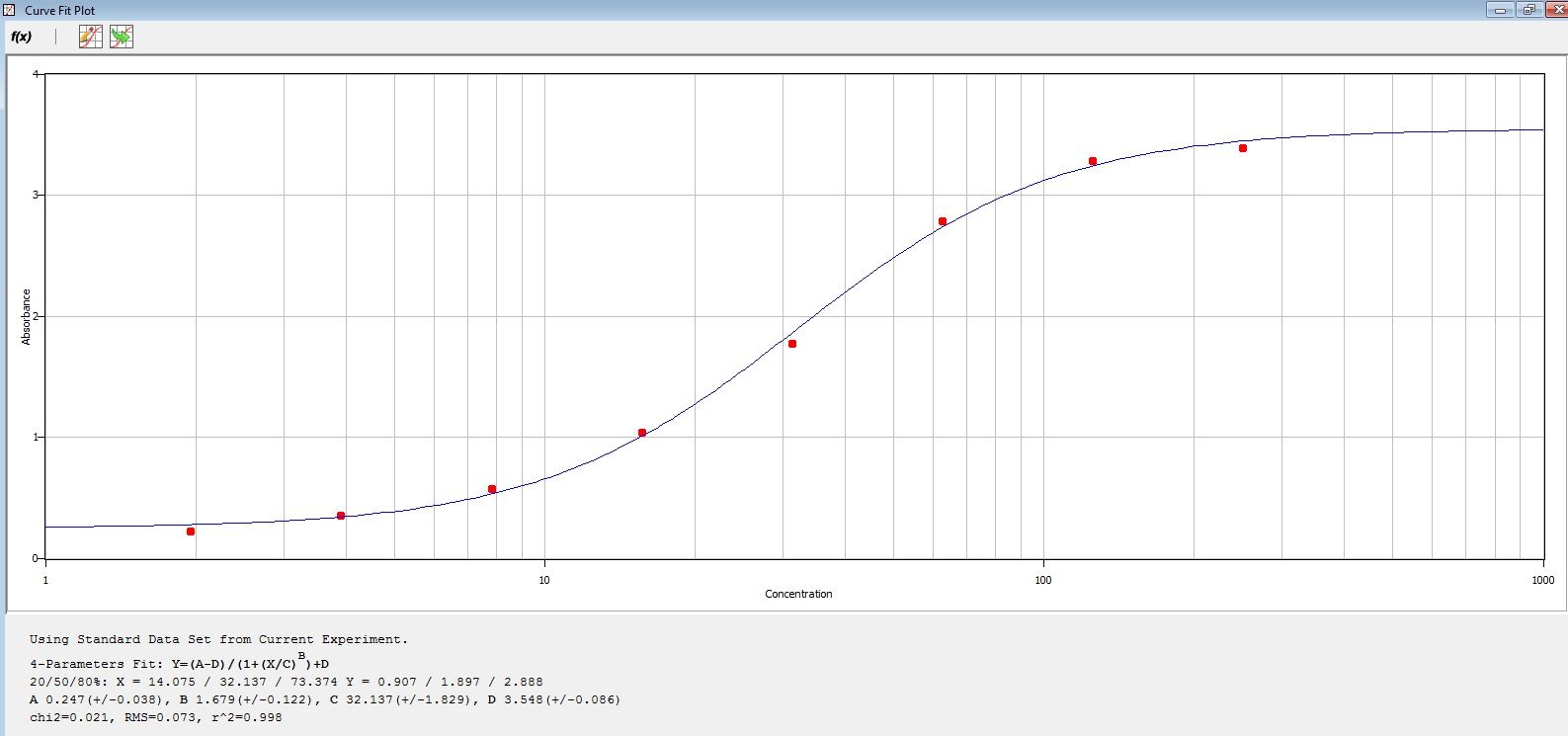Select the lowest concentration red data point
The image size is (1568, 736).
pyautogui.click(x=191, y=532)
